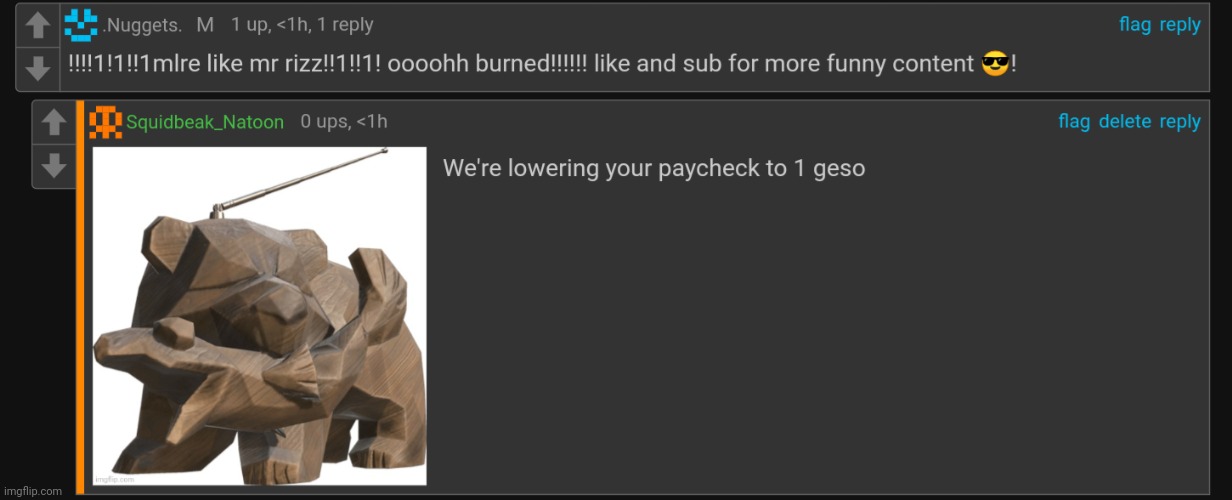1232x500 pixels.
Task: Open the Squidbeak_Natoon user profile
Action: tap(206, 122)
